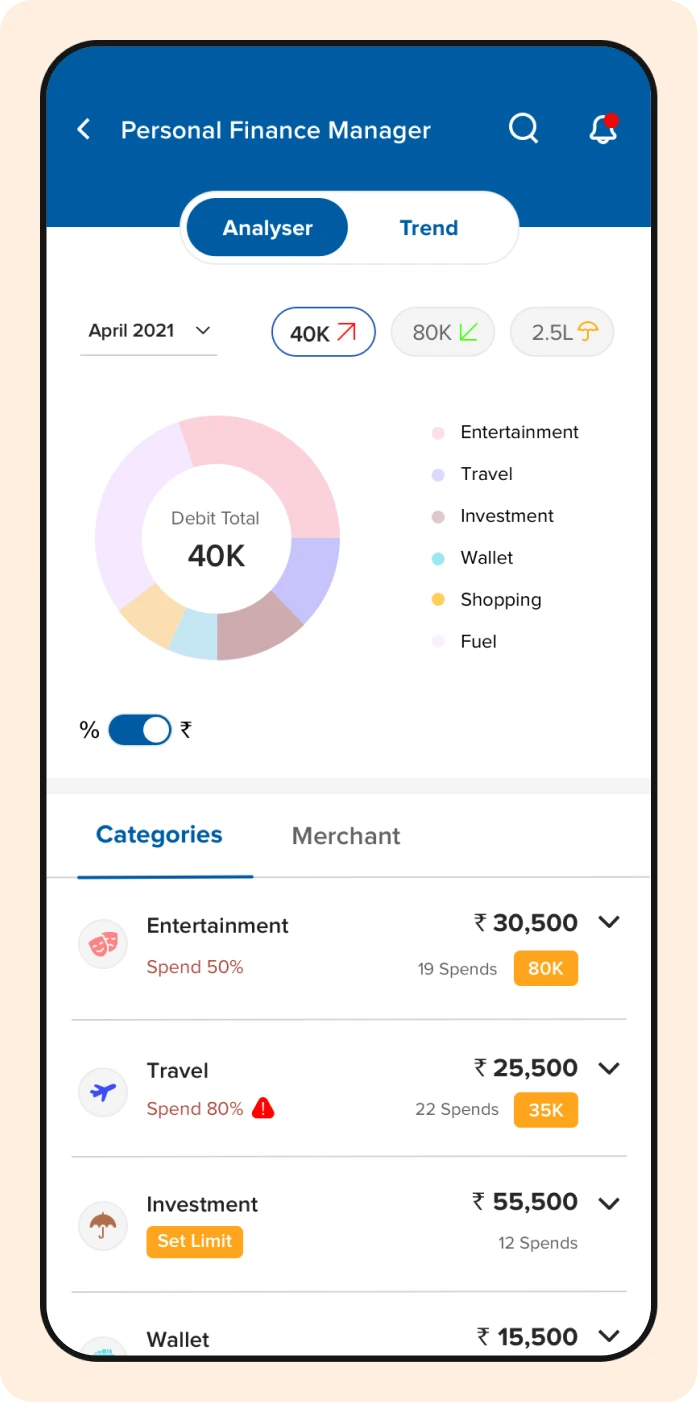Tap the 80K limit badge for Entertainment
Image resolution: width=698 pixels, height=1402 pixels.
point(545,968)
